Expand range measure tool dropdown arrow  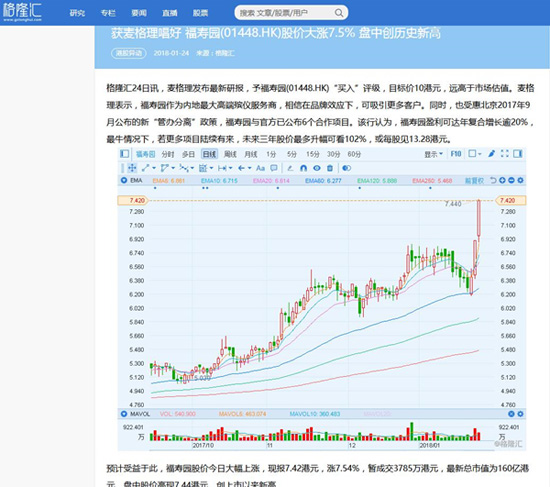click(230, 168)
